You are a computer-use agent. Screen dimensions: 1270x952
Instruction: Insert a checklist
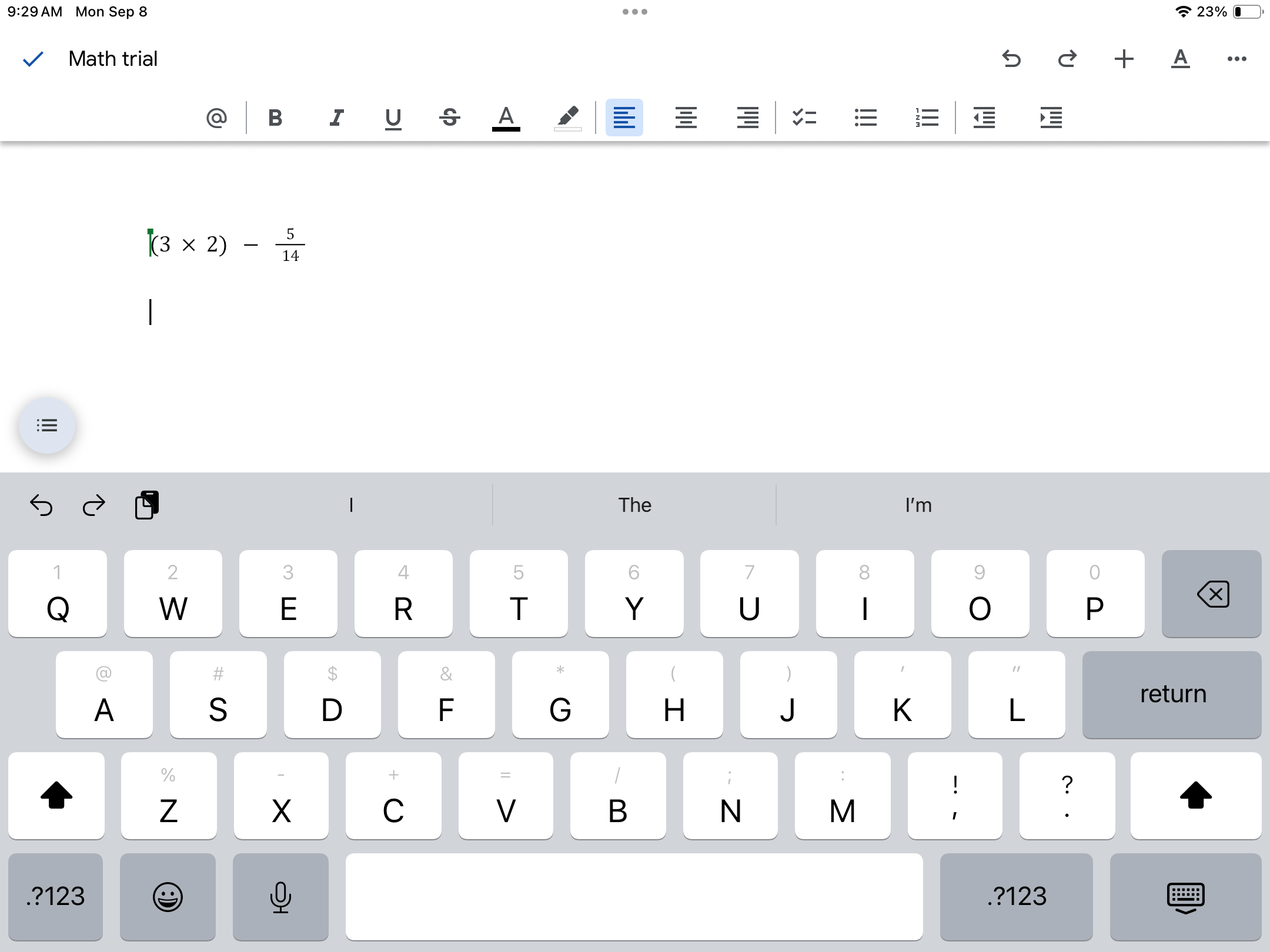pyautogui.click(x=804, y=118)
